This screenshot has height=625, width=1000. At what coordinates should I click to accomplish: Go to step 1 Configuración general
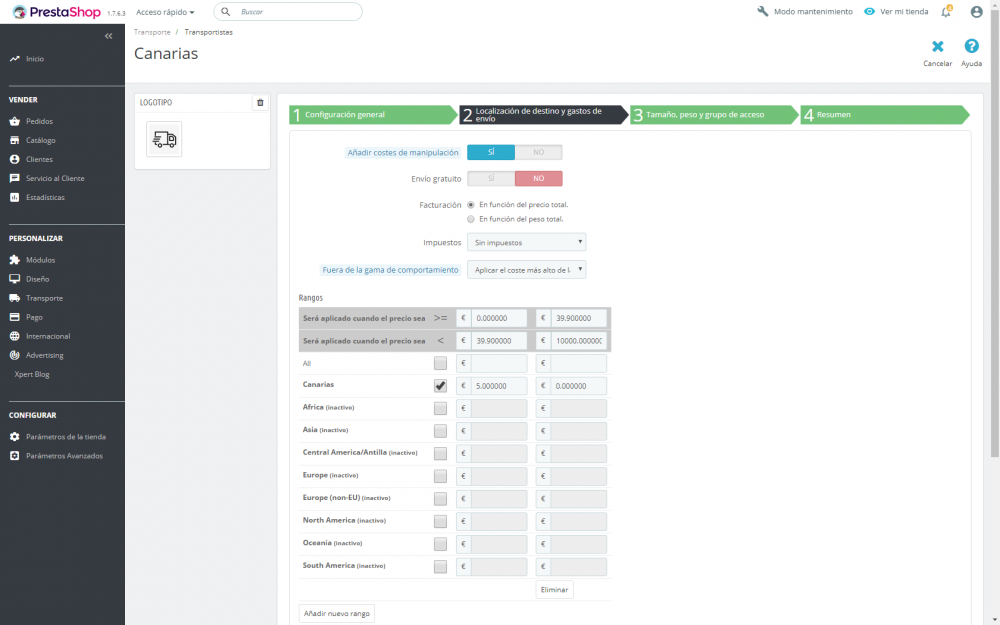click(374, 115)
